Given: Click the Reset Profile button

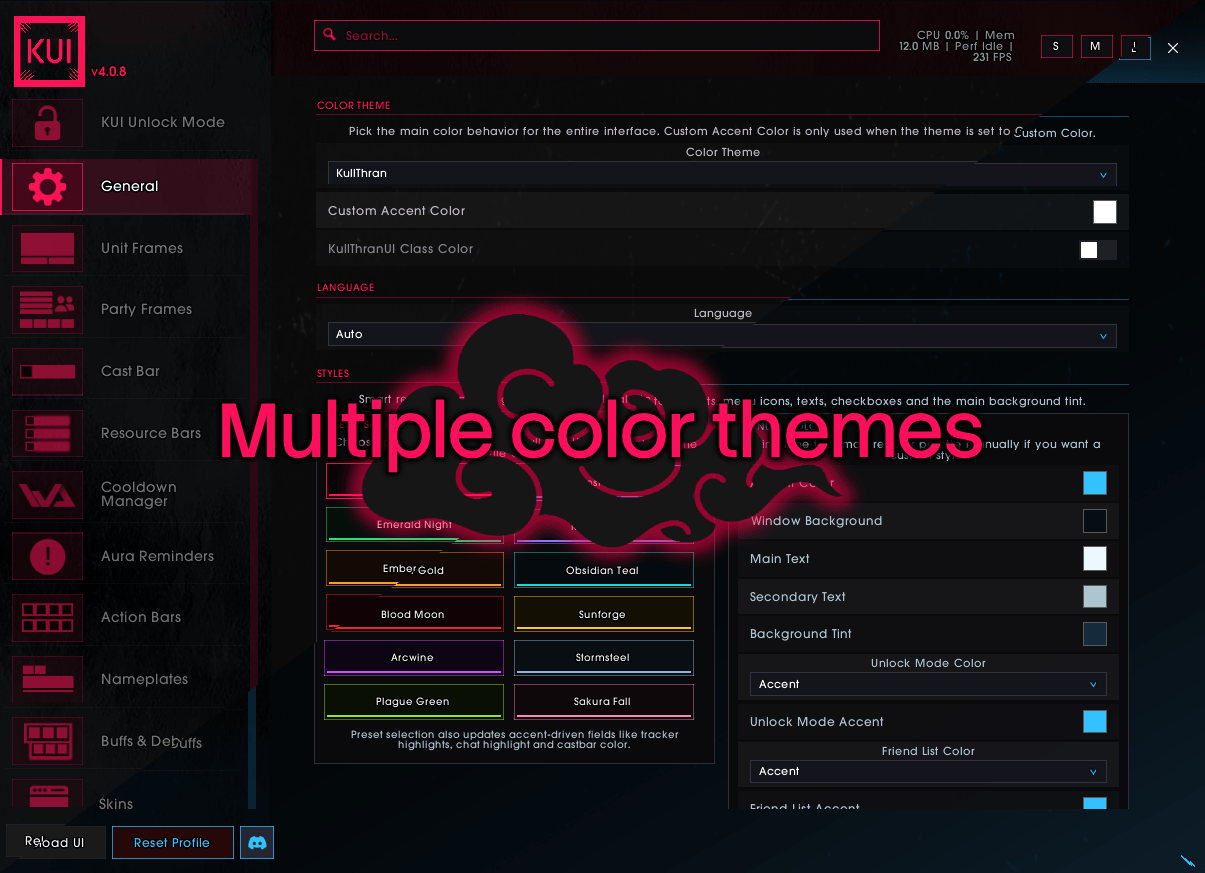Looking at the screenshot, I should (x=172, y=843).
